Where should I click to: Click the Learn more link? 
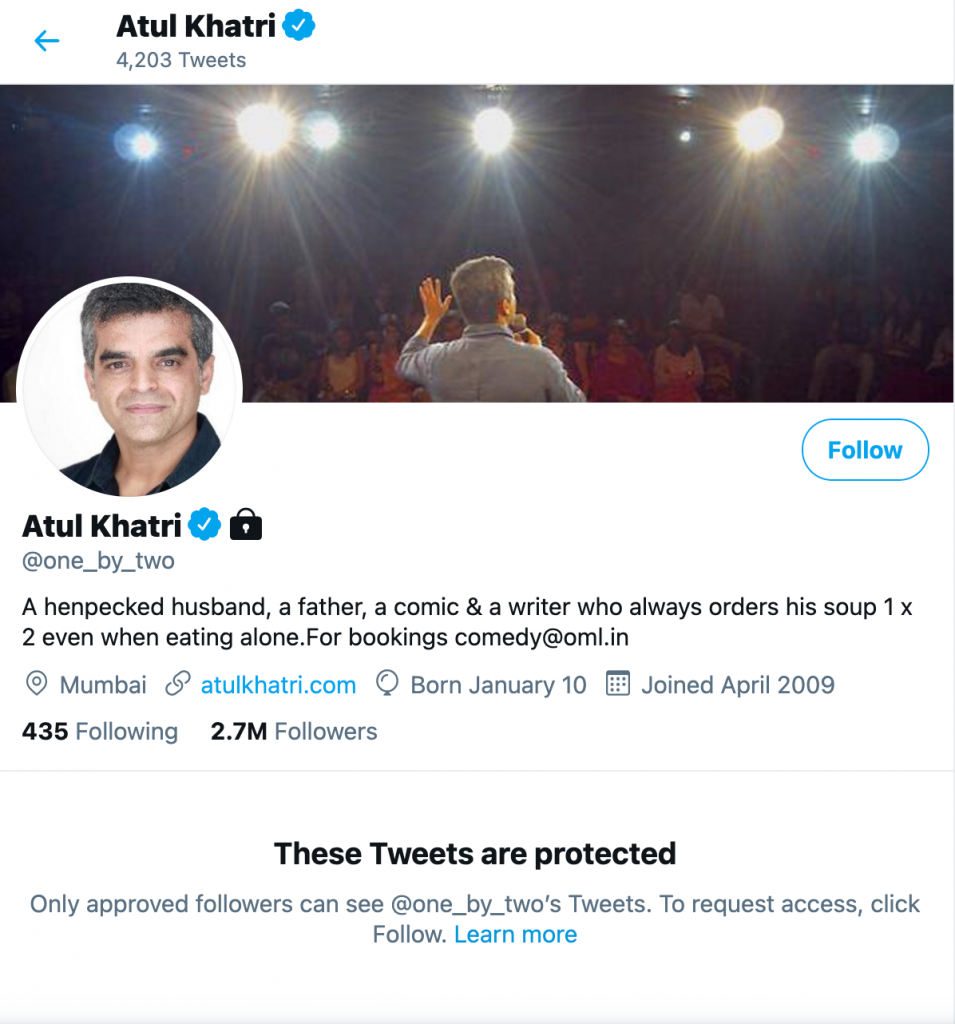515,935
